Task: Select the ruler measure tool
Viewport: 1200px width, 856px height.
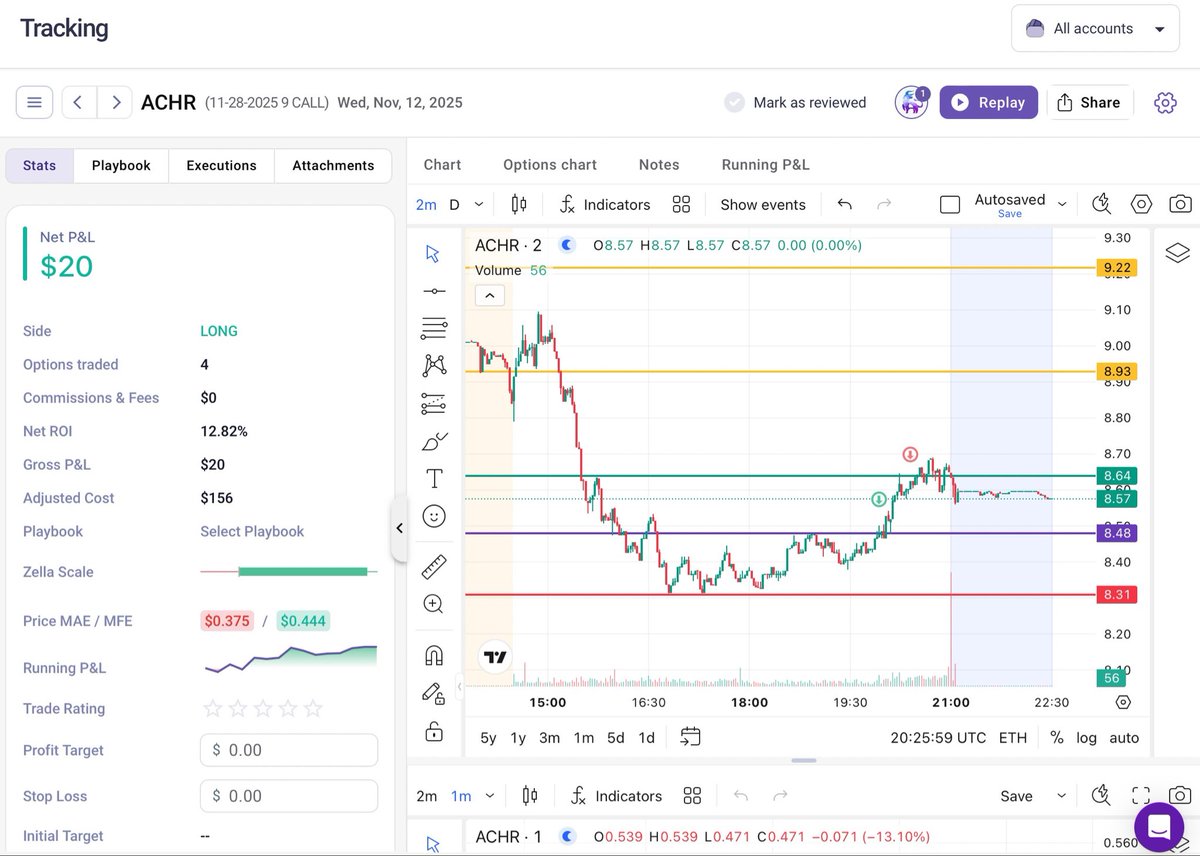Action: tap(434, 567)
